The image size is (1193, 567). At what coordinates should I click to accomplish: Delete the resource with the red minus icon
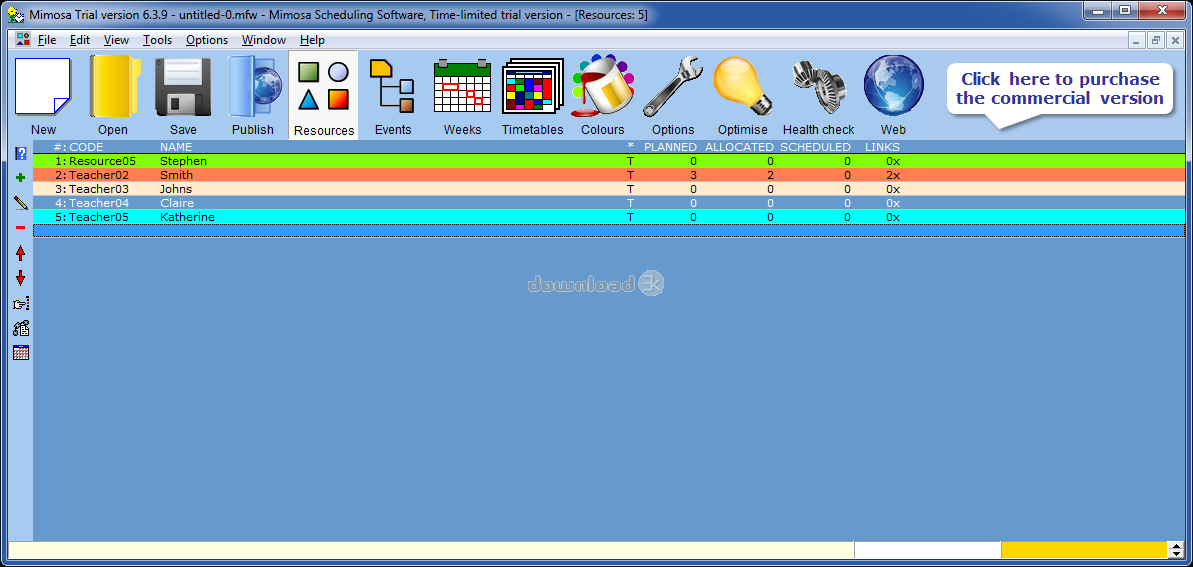tap(21, 228)
